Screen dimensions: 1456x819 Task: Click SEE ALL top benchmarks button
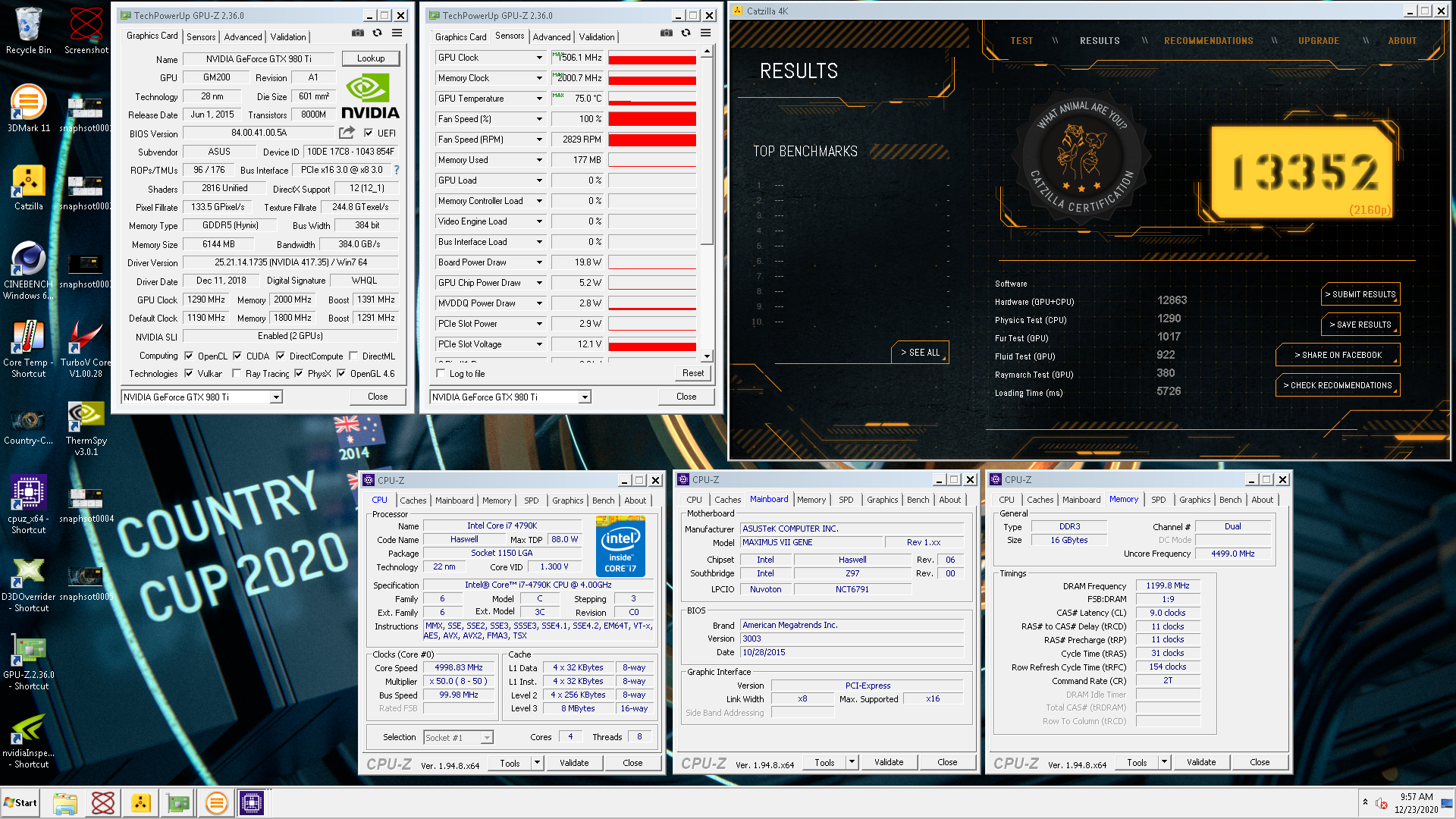click(920, 353)
